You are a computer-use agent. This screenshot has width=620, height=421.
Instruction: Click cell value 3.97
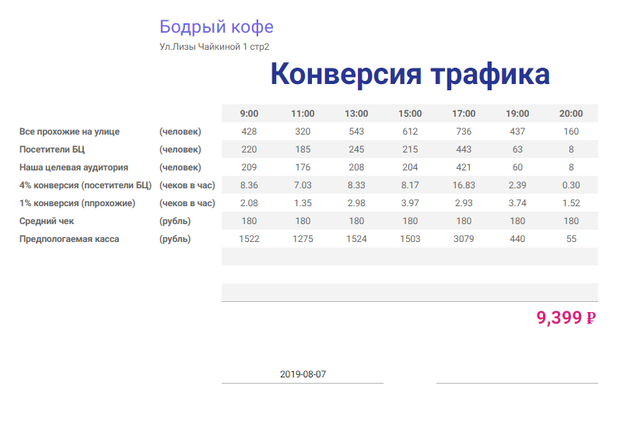pos(410,203)
